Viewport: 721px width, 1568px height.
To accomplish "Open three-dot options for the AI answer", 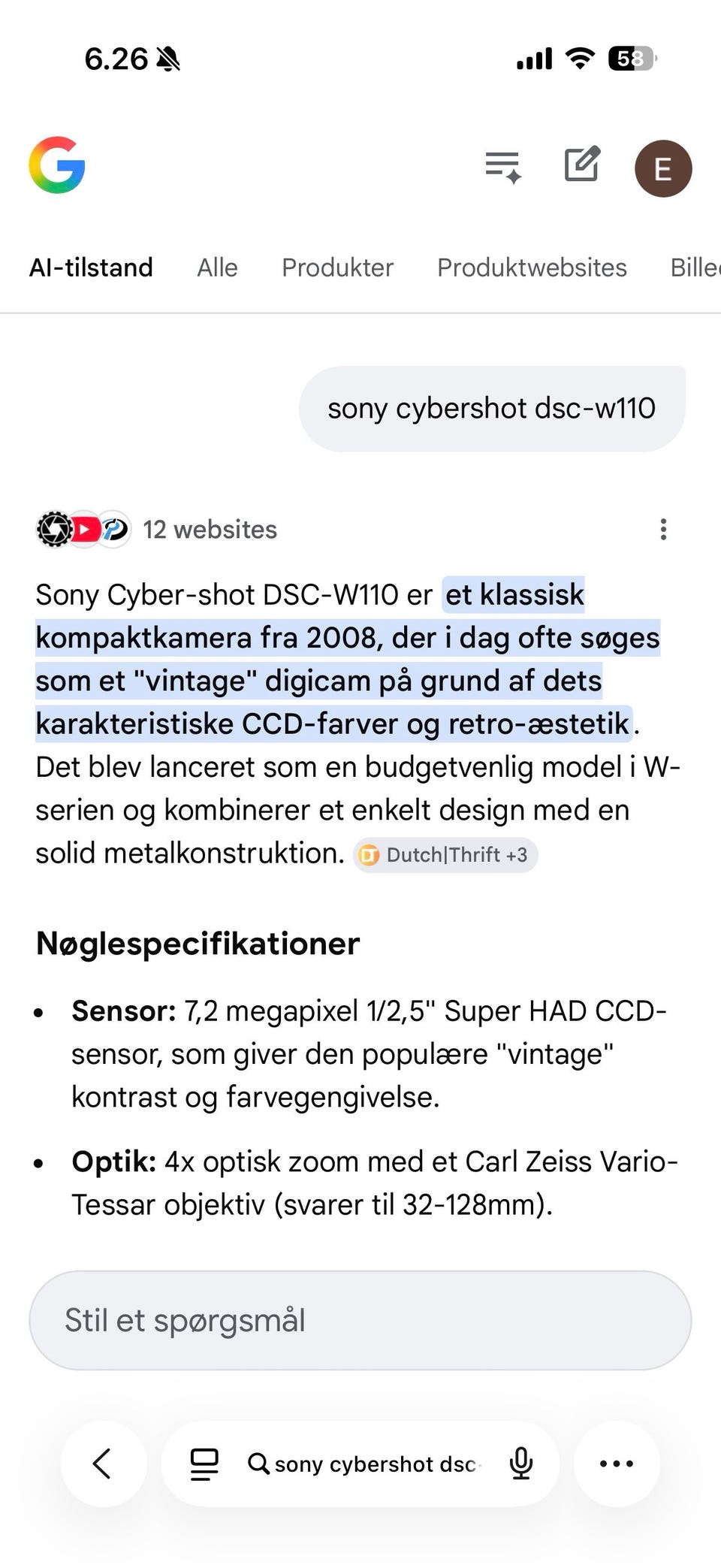I will click(x=663, y=530).
